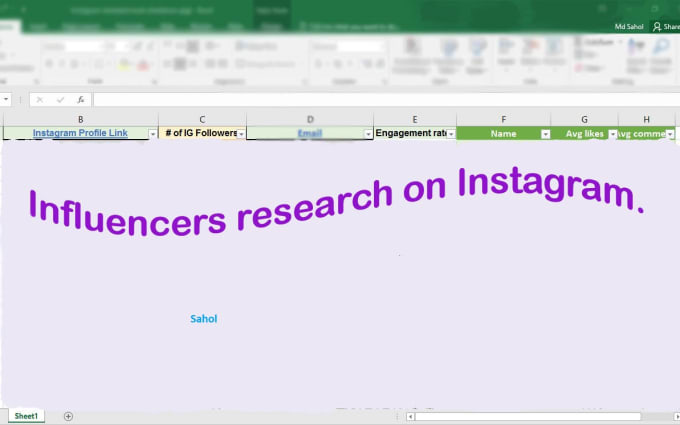Add a new sheet with the plus icon
The width and height of the screenshot is (680, 425).
coord(68,415)
